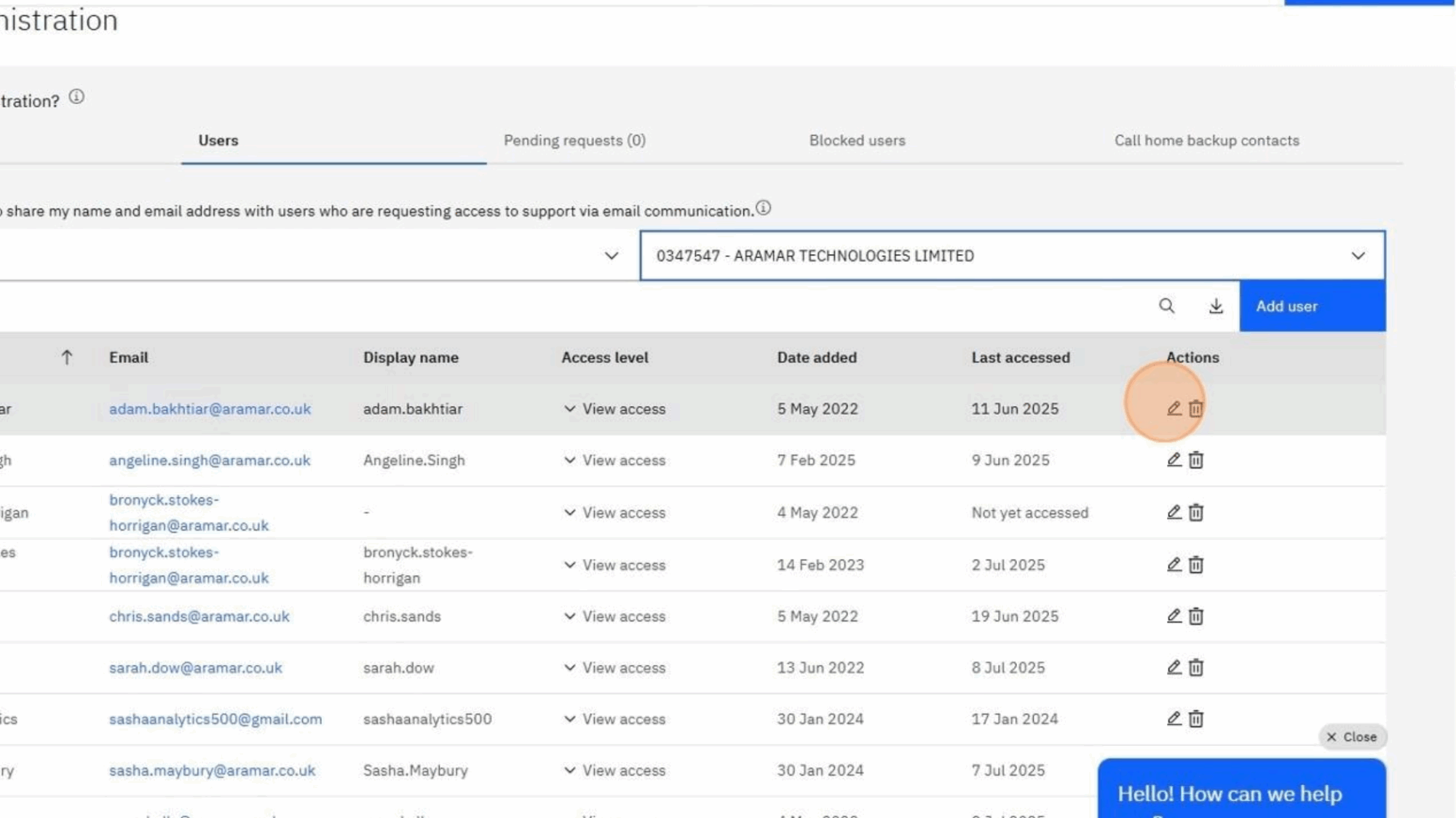Delete adam.bakhtiar using the trash icon
Image resolution: width=1456 pixels, height=818 pixels.
tap(1195, 408)
